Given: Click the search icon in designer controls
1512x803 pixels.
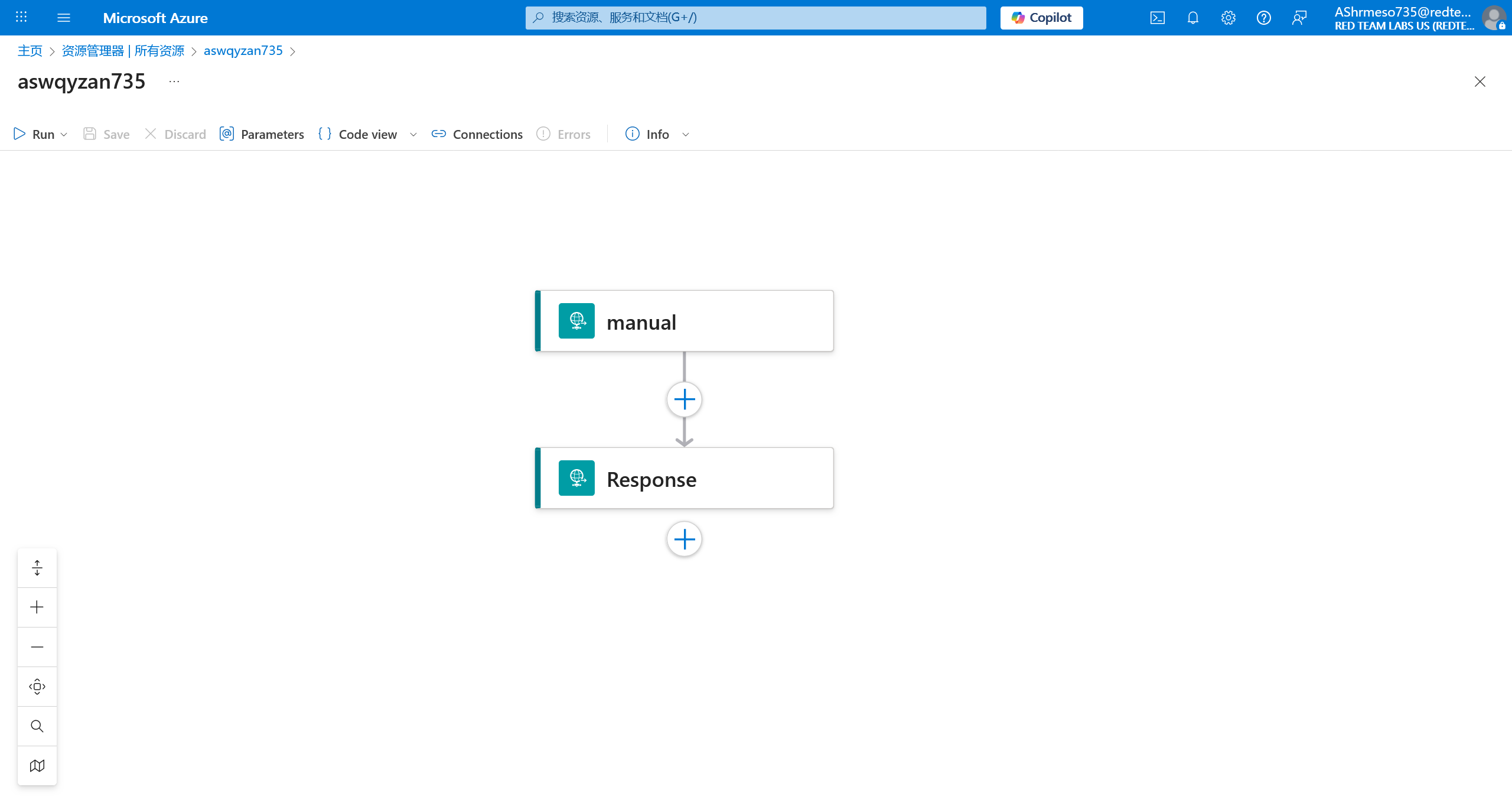Looking at the screenshot, I should click(x=37, y=726).
